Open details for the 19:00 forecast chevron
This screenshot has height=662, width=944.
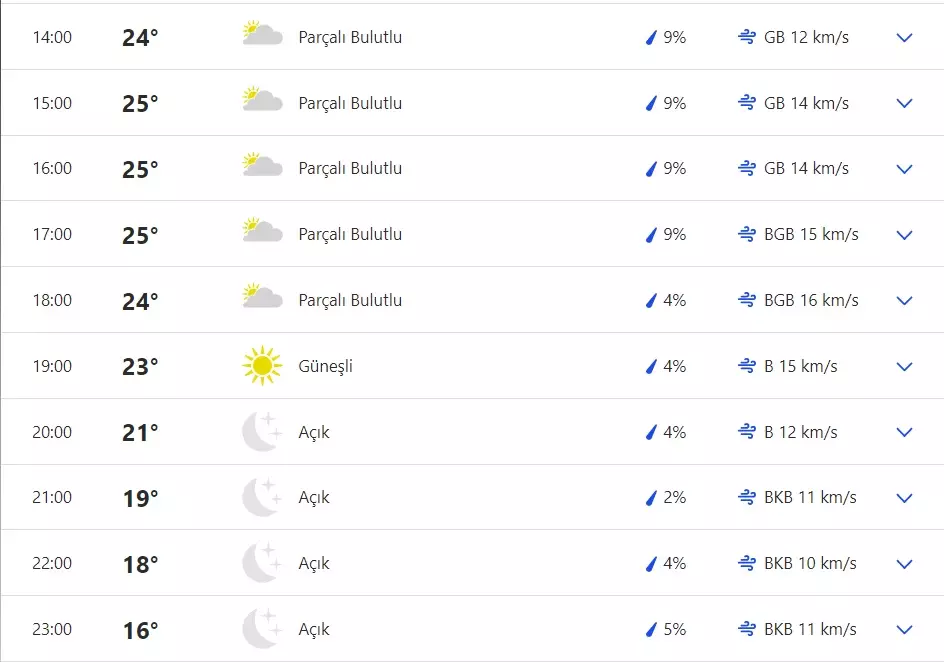(x=905, y=367)
